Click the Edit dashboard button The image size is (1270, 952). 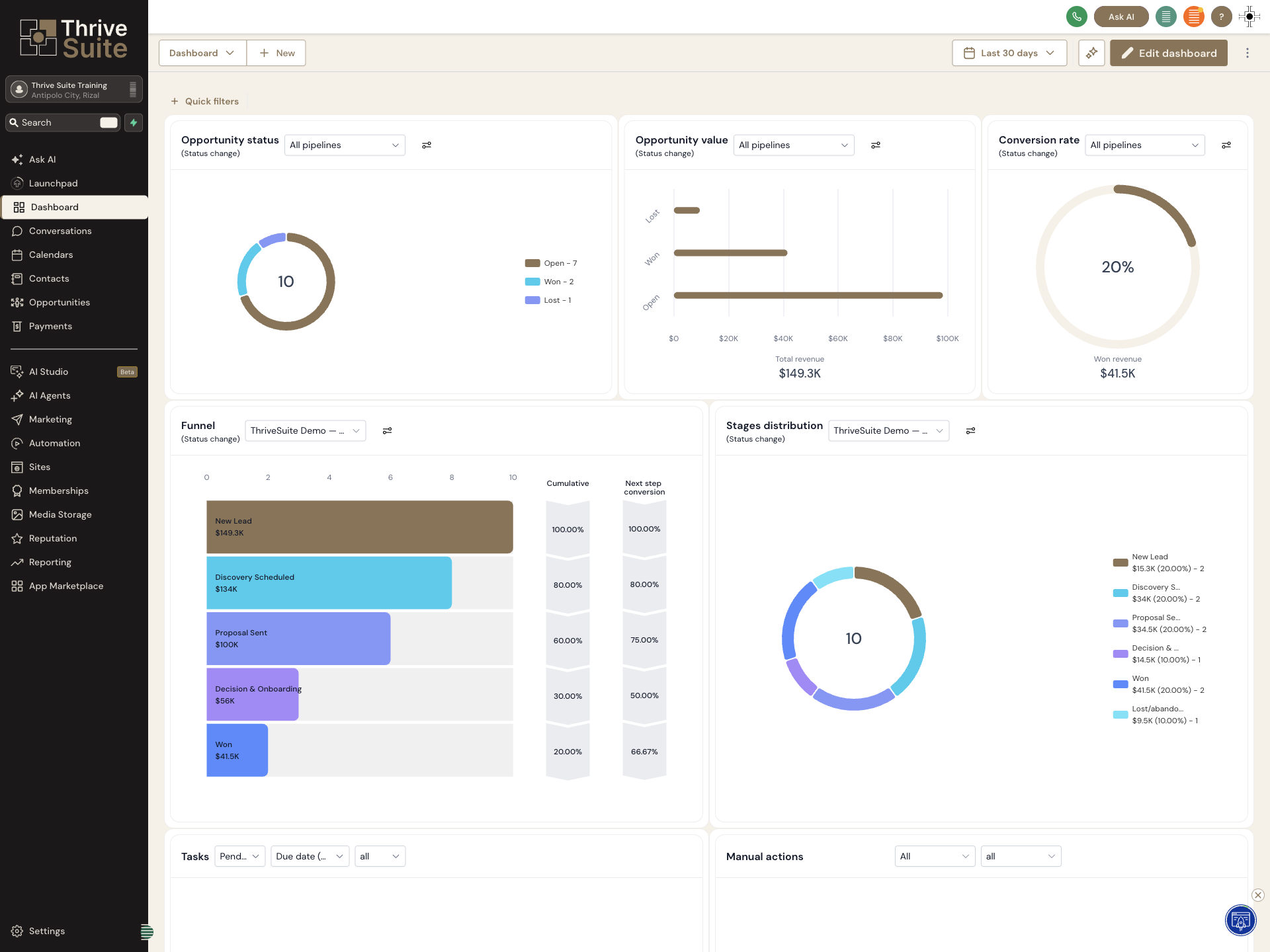(1169, 53)
